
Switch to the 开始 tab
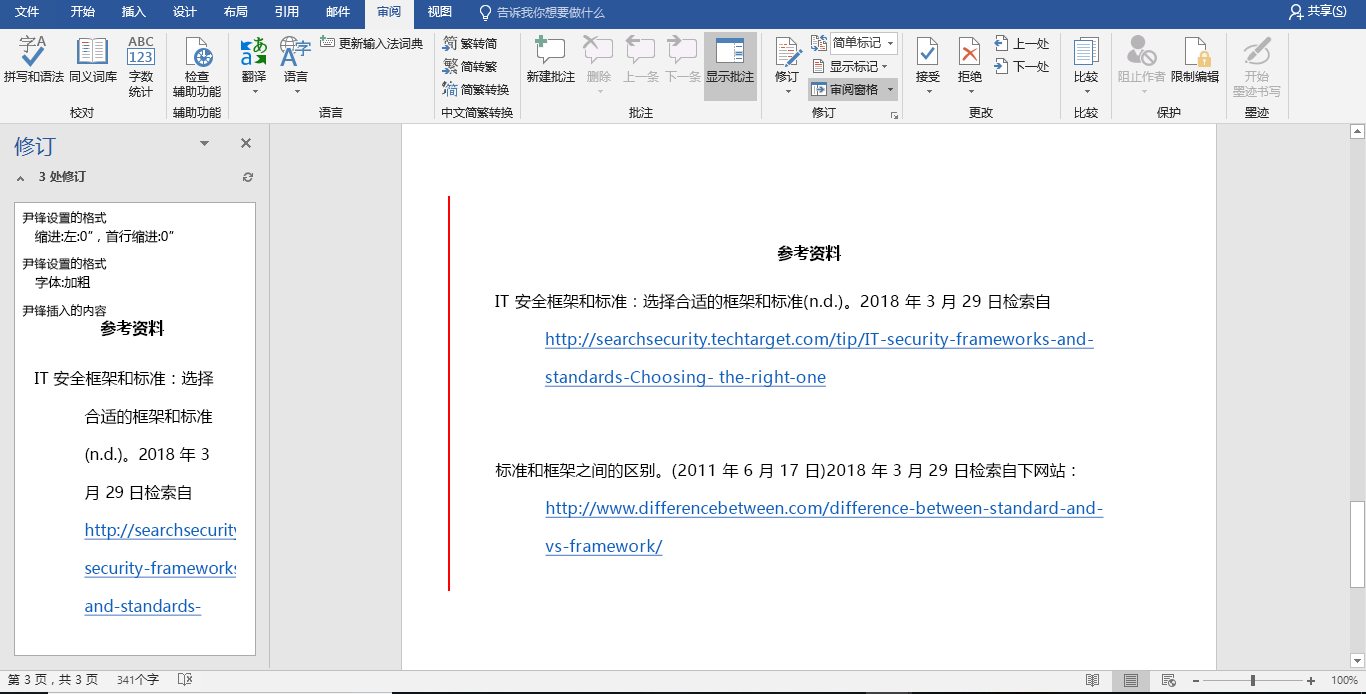83,12
